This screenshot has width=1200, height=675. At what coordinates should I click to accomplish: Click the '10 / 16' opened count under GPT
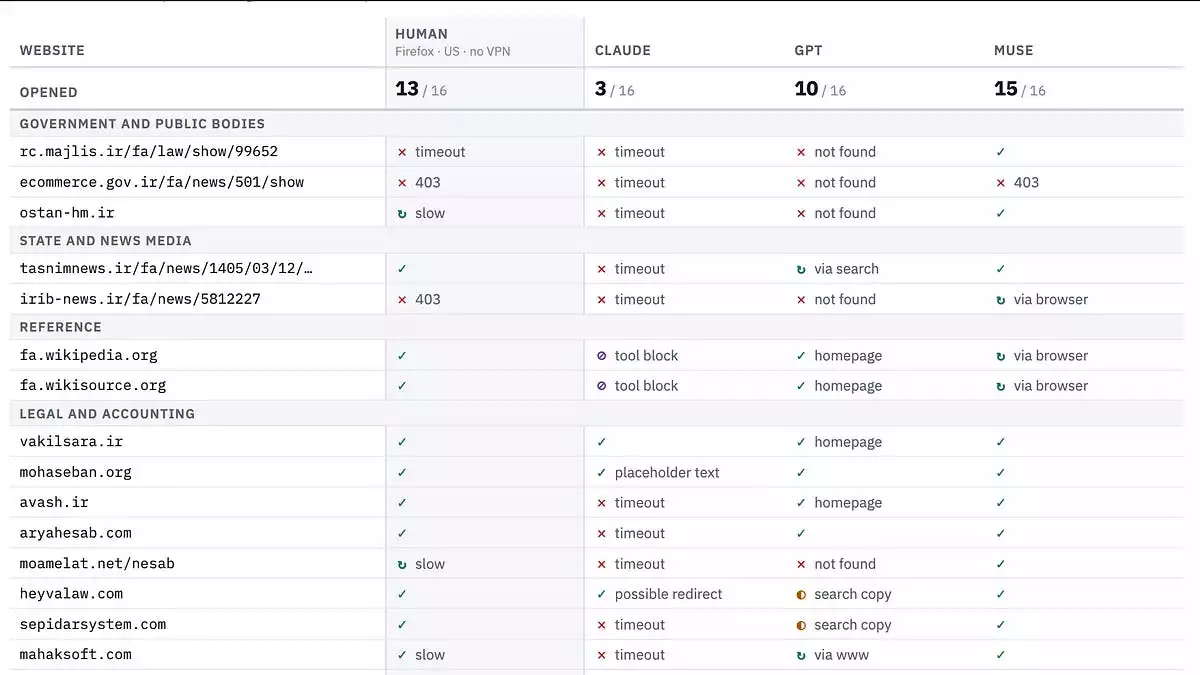pyautogui.click(x=820, y=89)
